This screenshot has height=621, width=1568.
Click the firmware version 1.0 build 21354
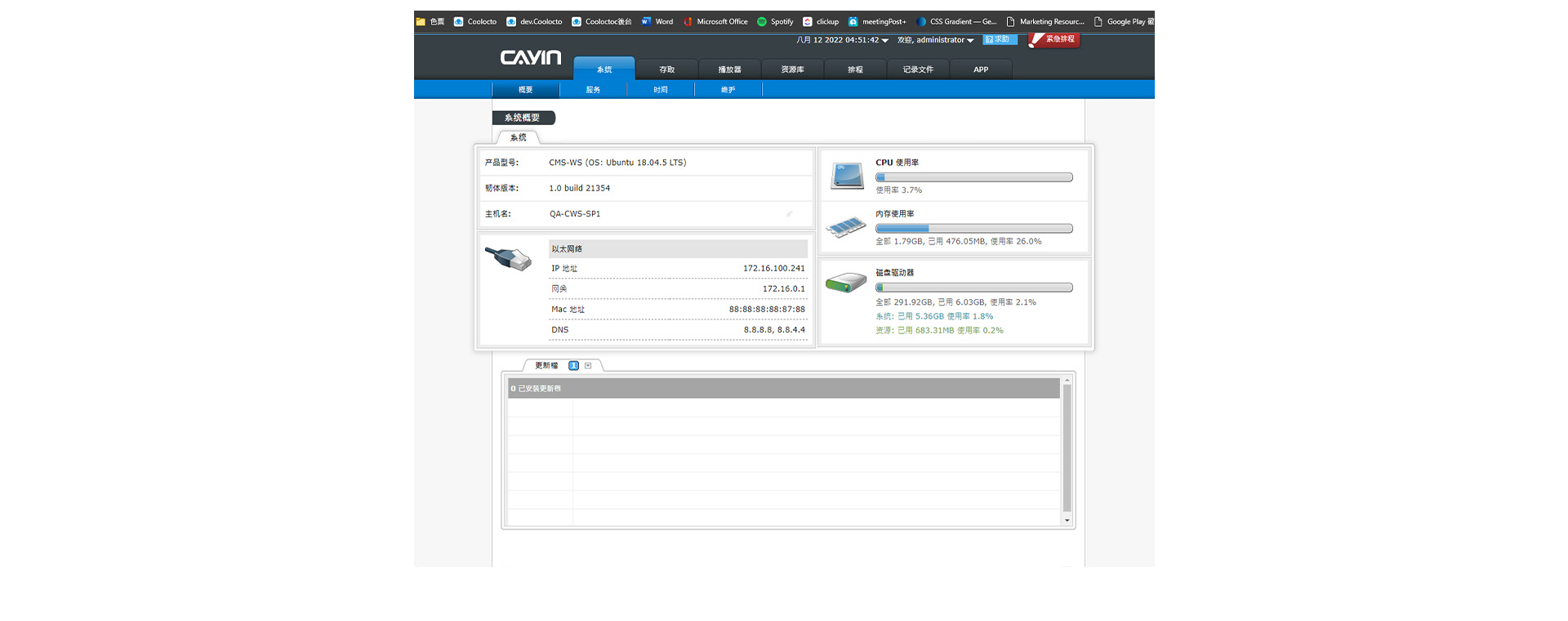pos(579,188)
